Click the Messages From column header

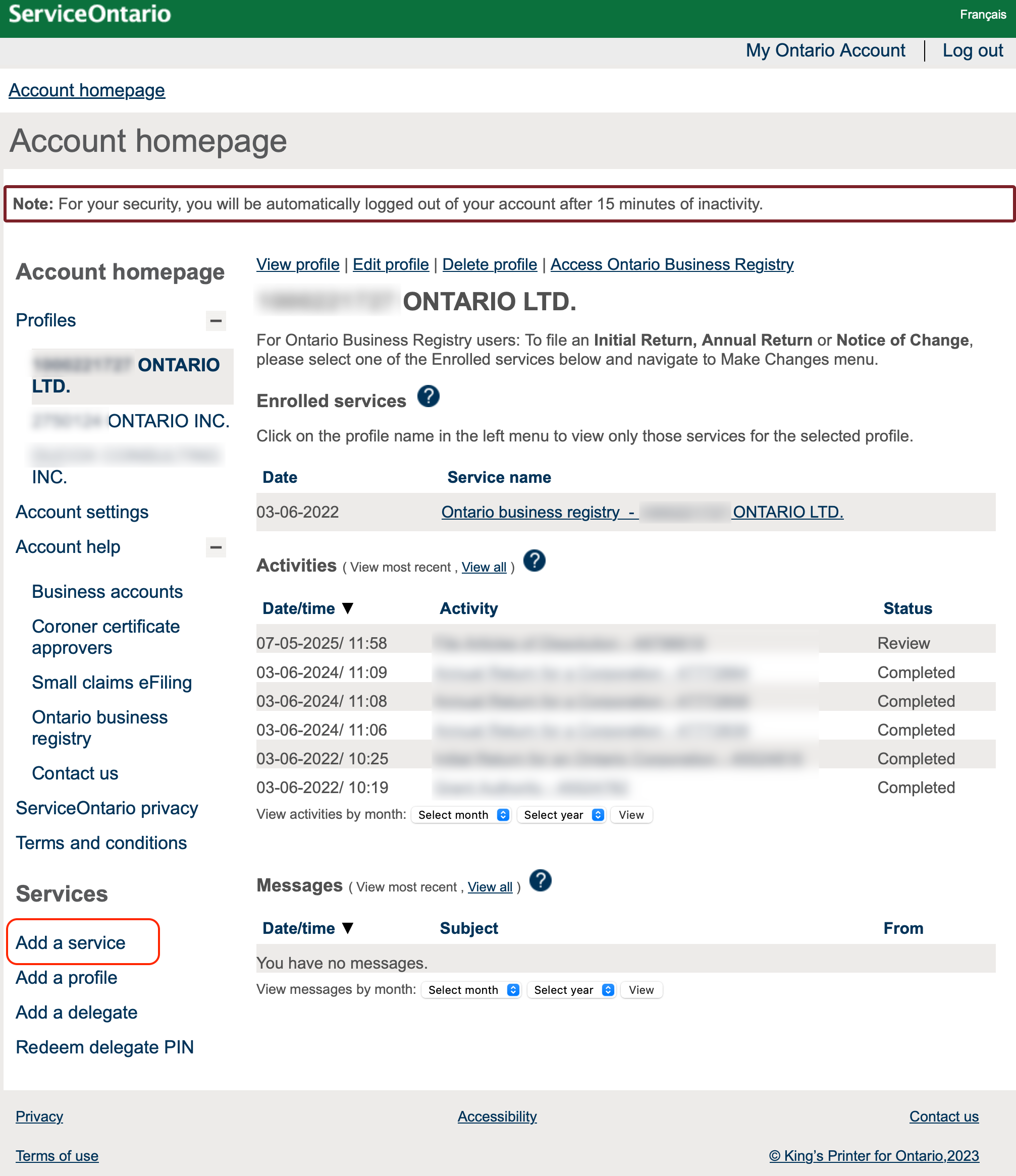tap(903, 928)
